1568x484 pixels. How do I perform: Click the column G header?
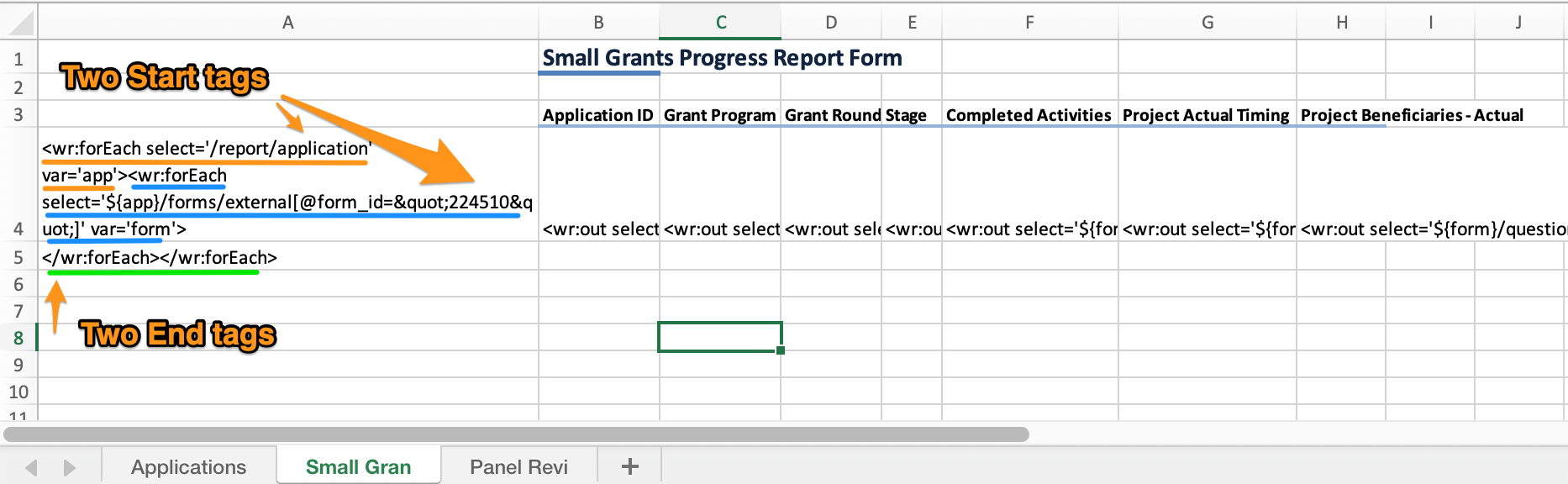tap(1207, 23)
